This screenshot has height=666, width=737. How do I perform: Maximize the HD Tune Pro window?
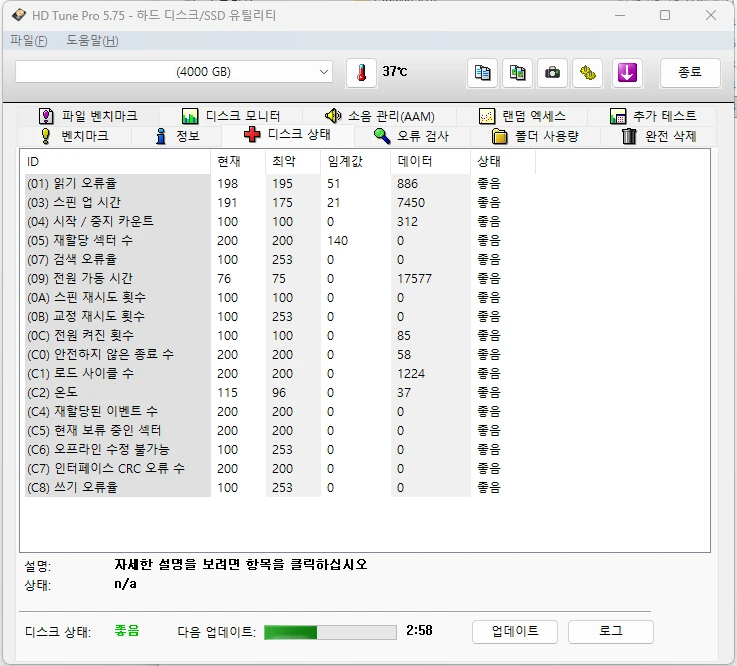pyautogui.click(x=665, y=15)
